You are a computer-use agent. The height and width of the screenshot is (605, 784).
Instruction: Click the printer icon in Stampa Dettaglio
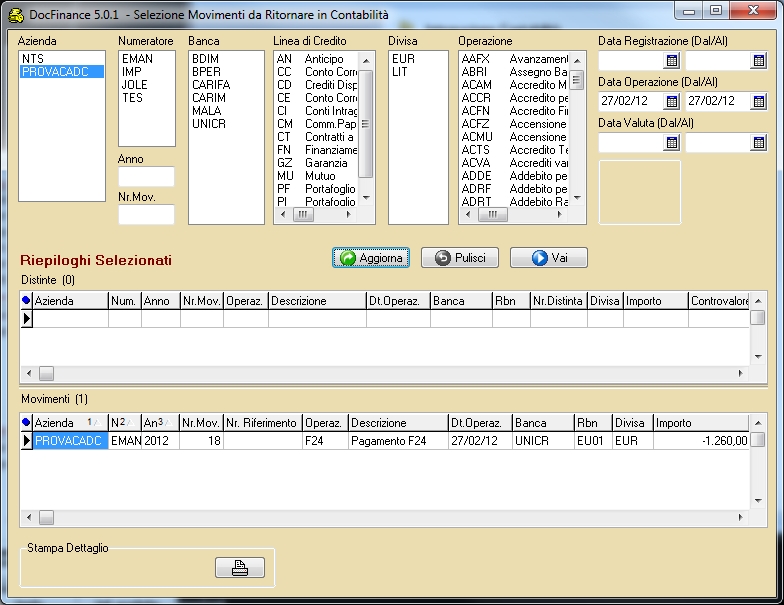240,568
